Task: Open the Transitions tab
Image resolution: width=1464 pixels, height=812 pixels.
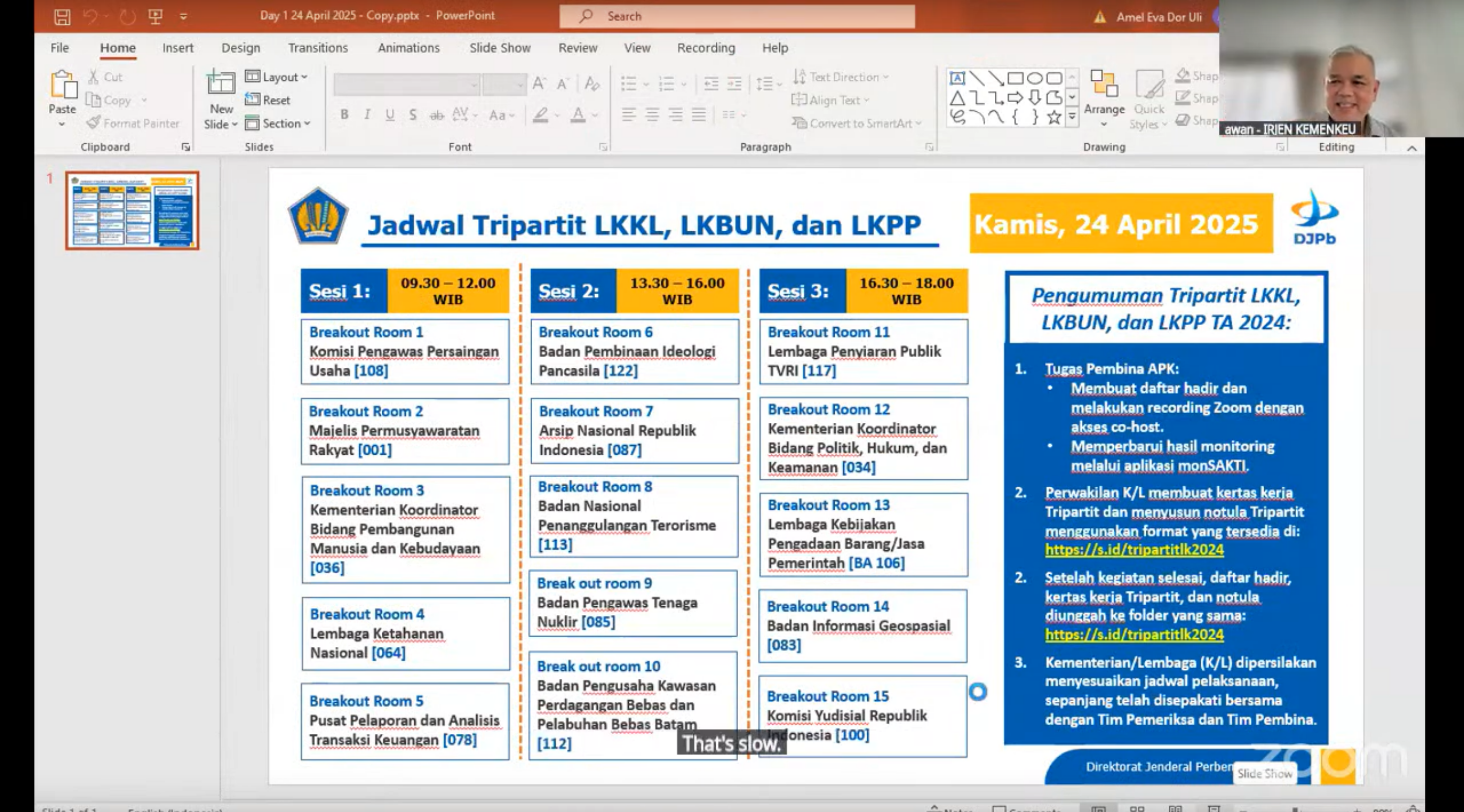Action: pyautogui.click(x=318, y=48)
